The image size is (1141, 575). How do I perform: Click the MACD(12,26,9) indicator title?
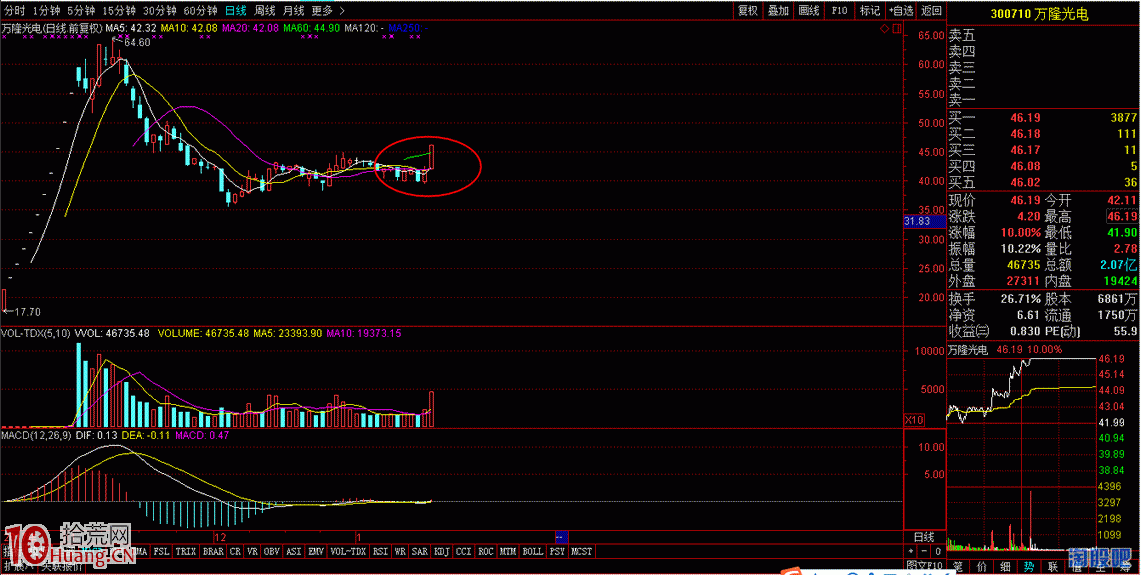coord(35,435)
